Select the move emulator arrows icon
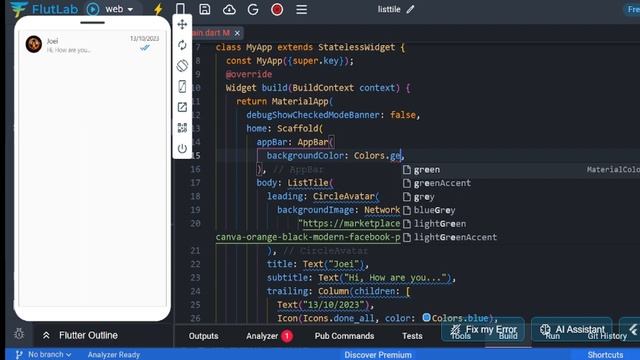The image size is (640, 360). [x=182, y=24]
